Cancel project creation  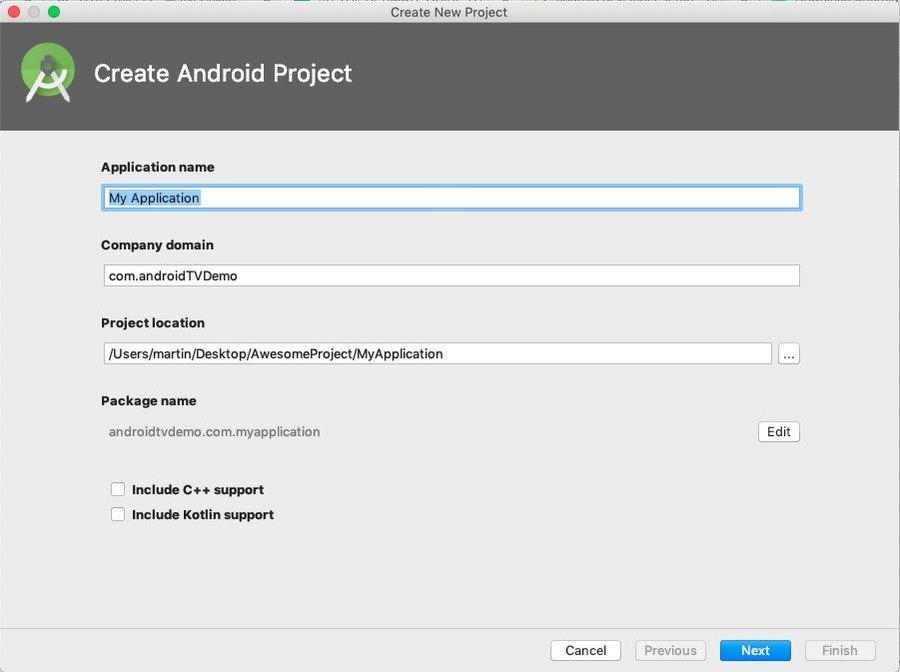pyautogui.click(x=585, y=650)
